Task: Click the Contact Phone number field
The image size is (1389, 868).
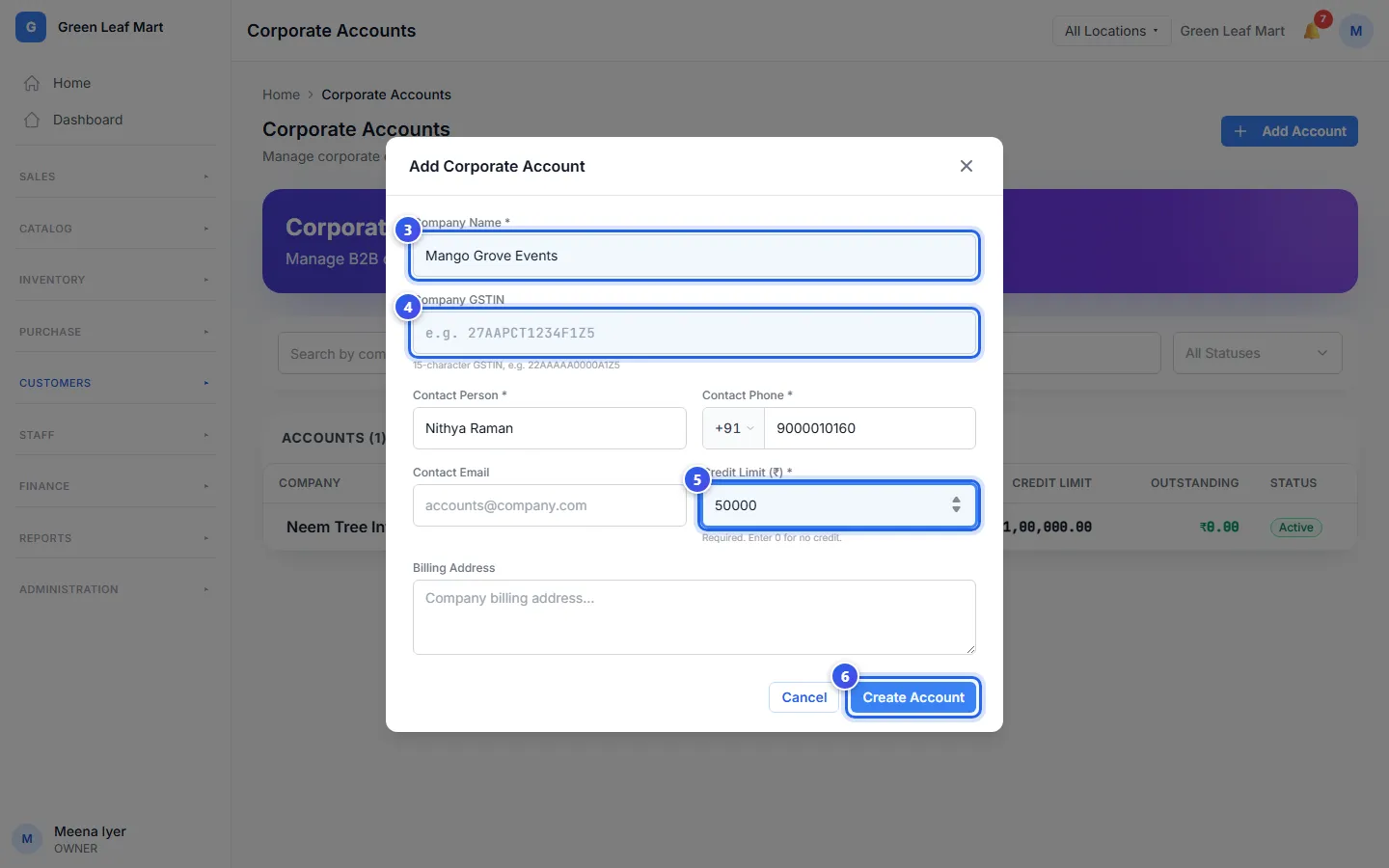Action: [x=869, y=428]
